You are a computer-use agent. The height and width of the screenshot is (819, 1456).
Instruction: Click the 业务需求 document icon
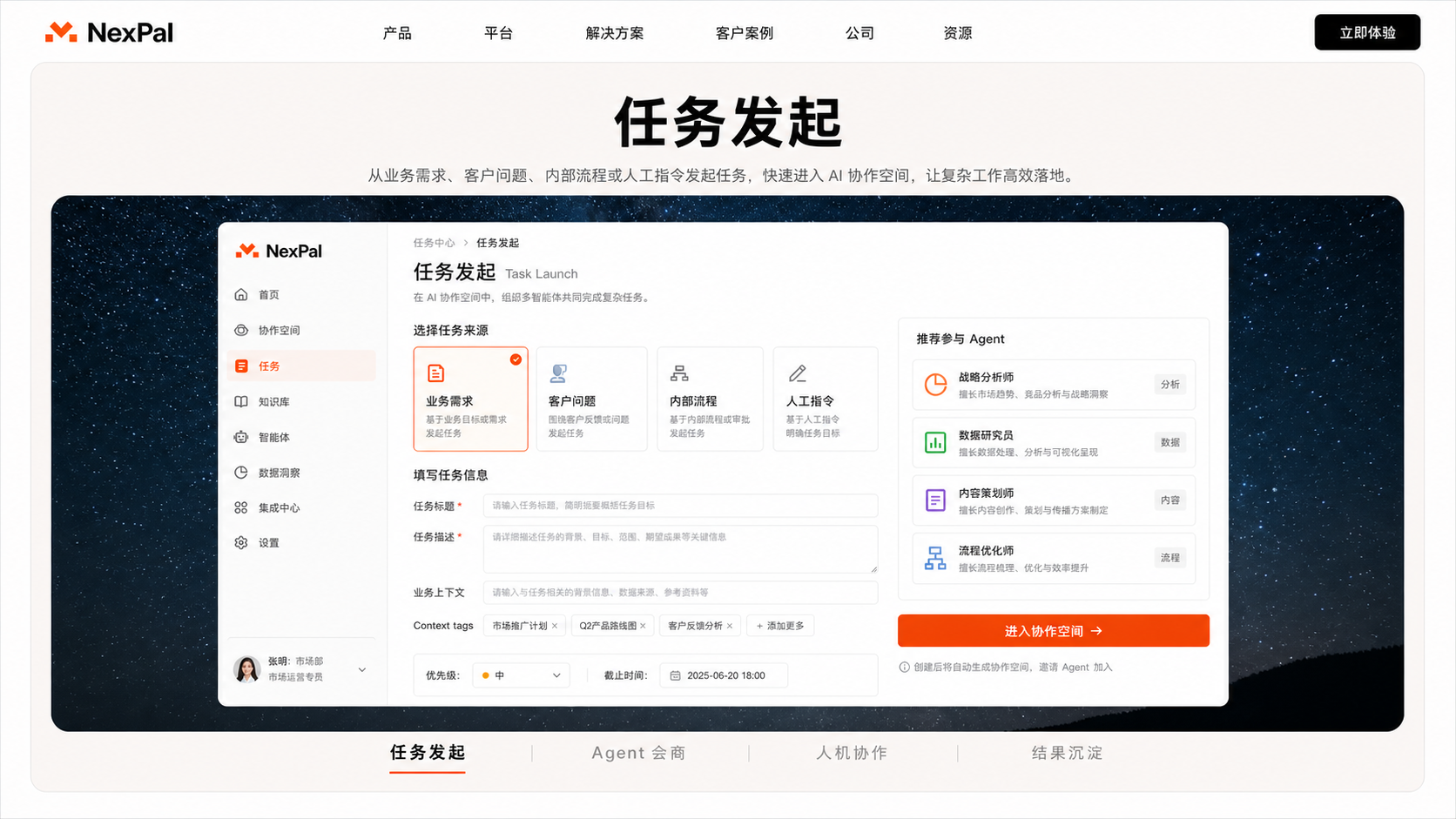(436, 373)
